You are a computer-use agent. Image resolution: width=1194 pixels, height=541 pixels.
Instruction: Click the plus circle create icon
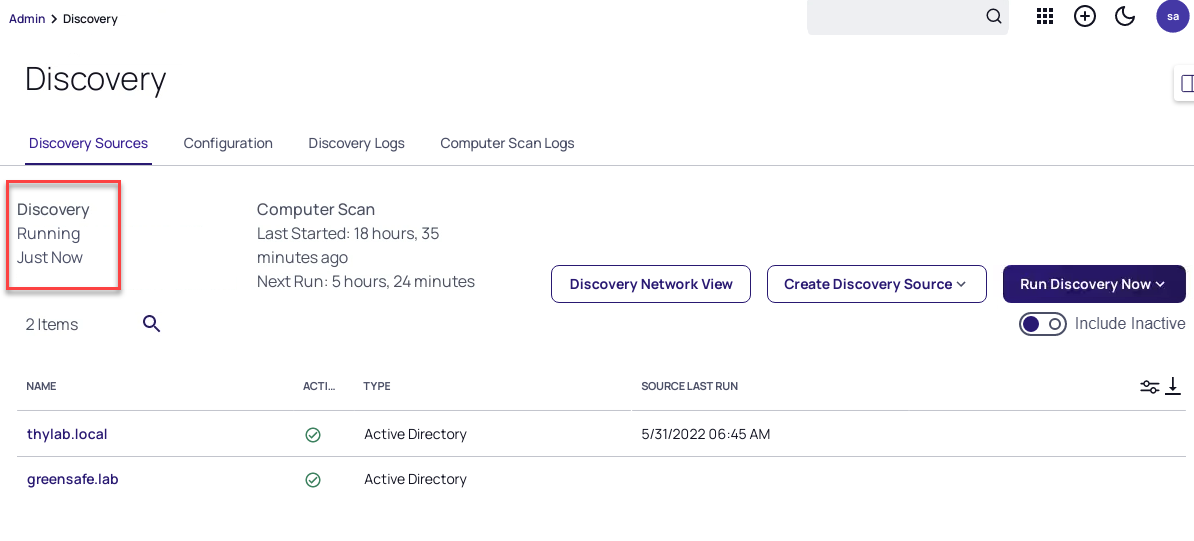pyautogui.click(x=1085, y=16)
